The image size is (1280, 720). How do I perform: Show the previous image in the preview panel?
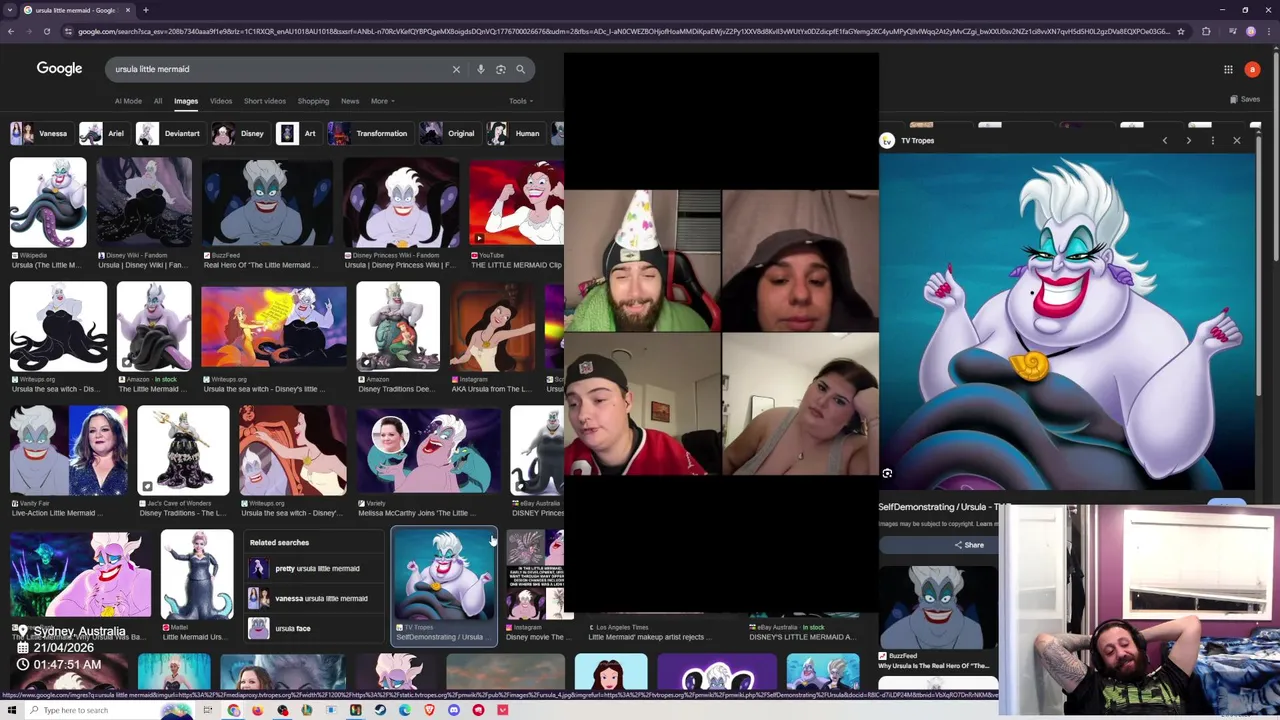(x=1164, y=141)
